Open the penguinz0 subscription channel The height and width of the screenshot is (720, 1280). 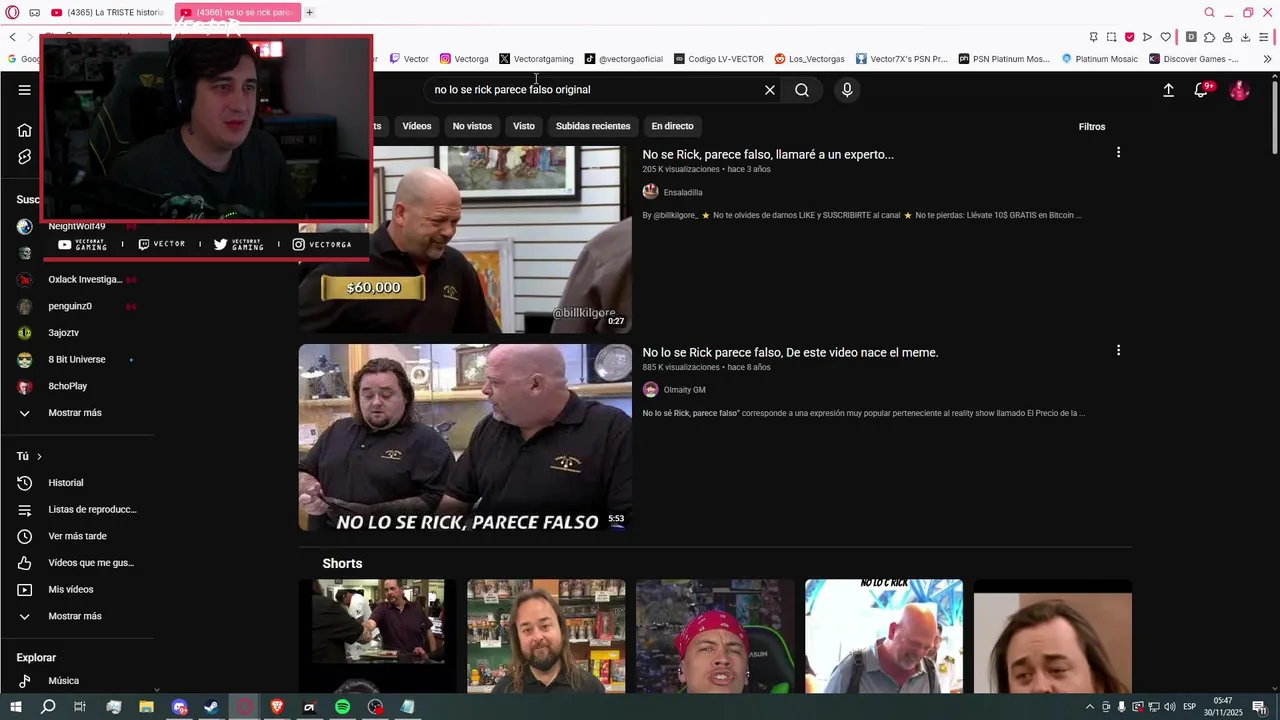point(70,306)
